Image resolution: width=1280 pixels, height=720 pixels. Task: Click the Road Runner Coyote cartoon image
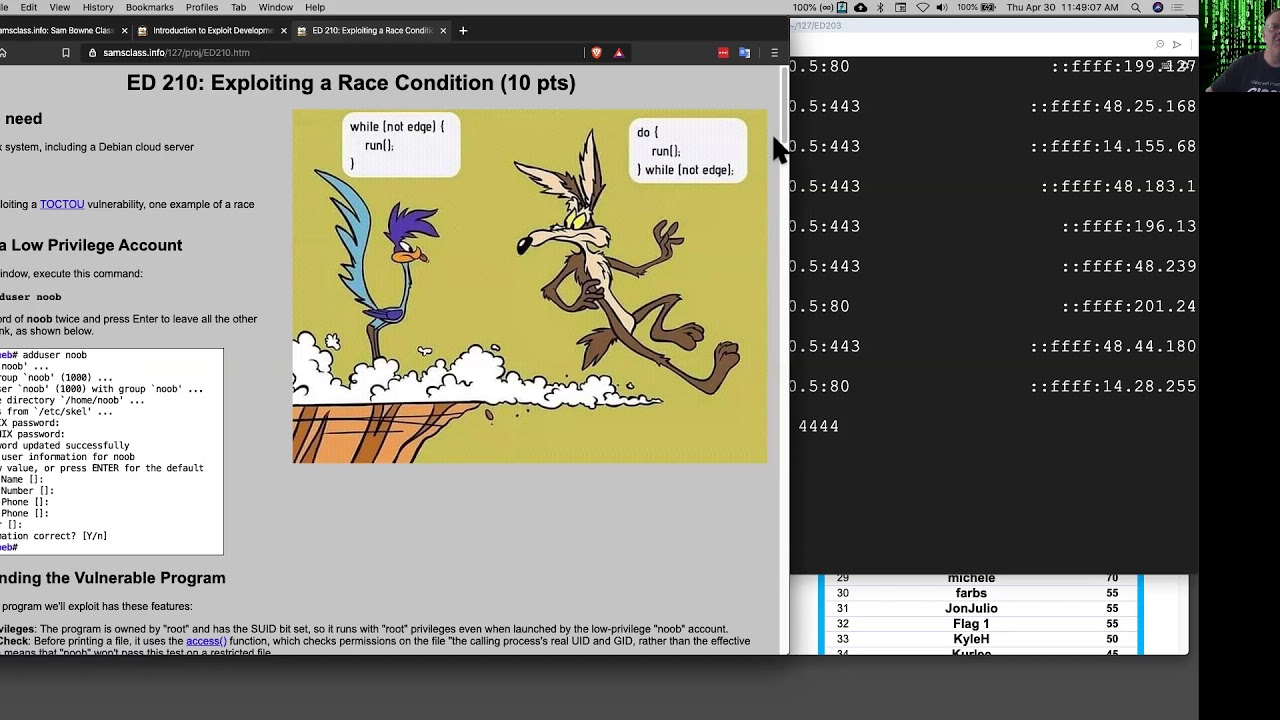(530, 286)
